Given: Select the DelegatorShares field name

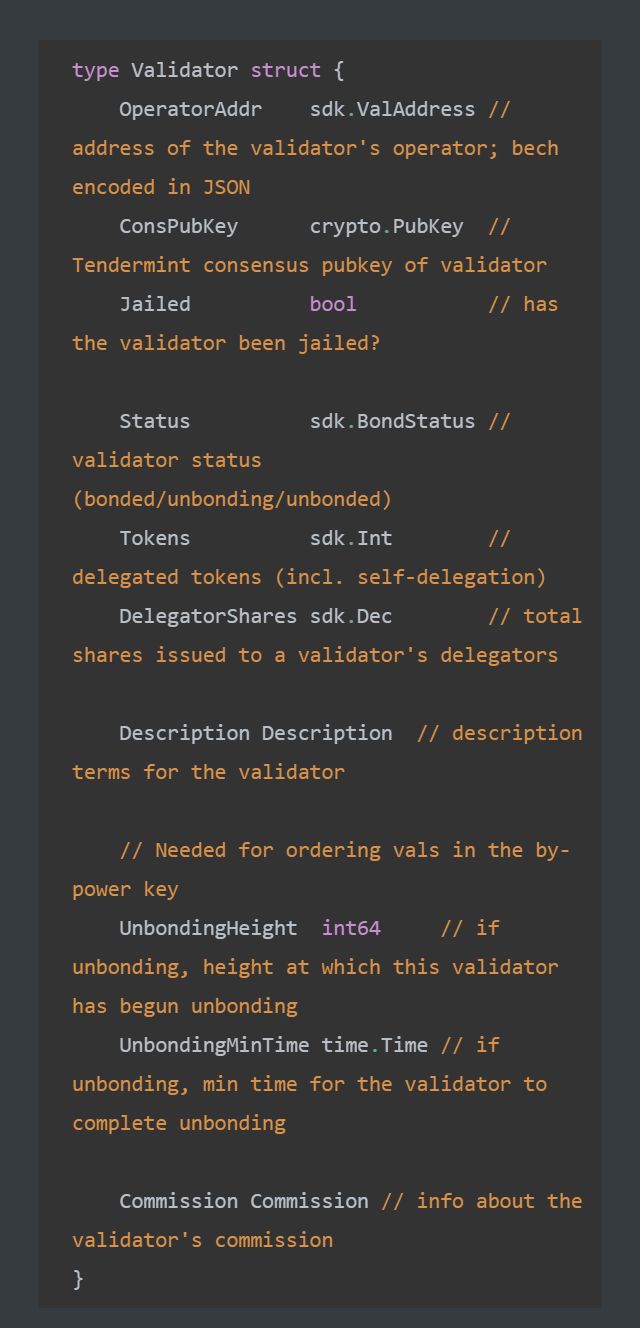Looking at the screenshot, I should click(208, 616).
